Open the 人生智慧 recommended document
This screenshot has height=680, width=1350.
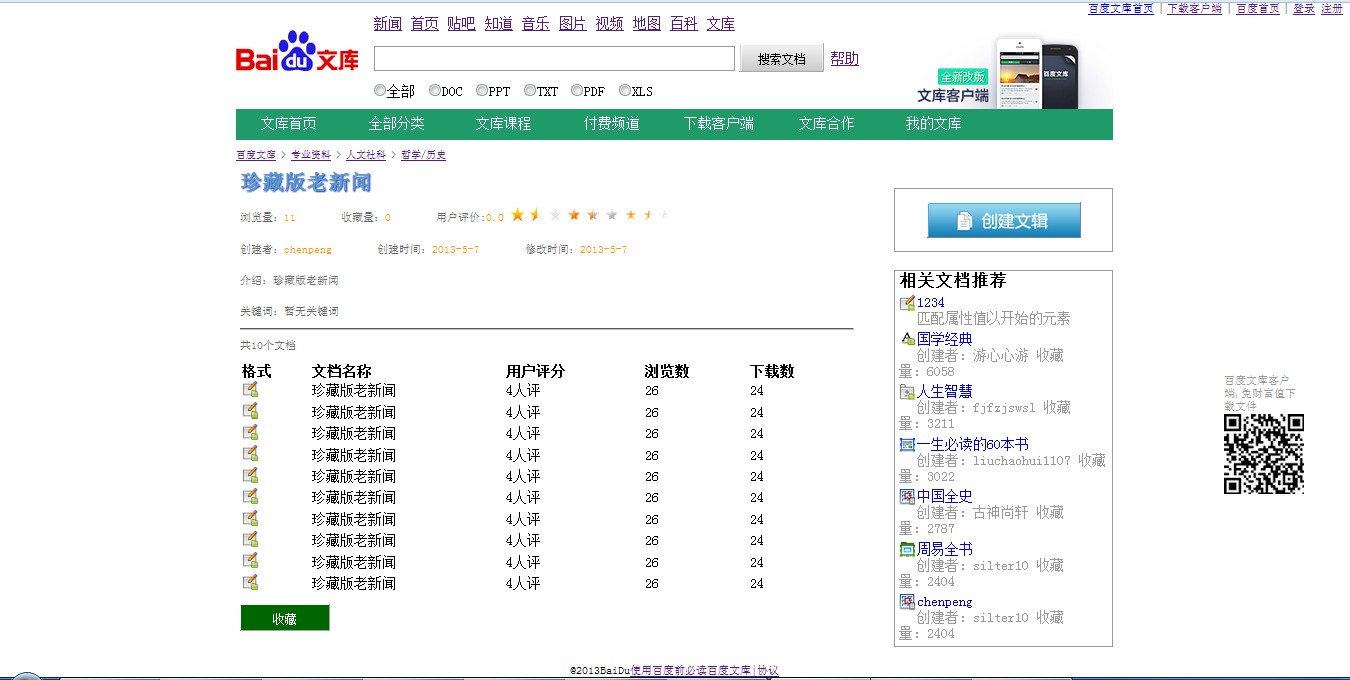pos(945,391)
